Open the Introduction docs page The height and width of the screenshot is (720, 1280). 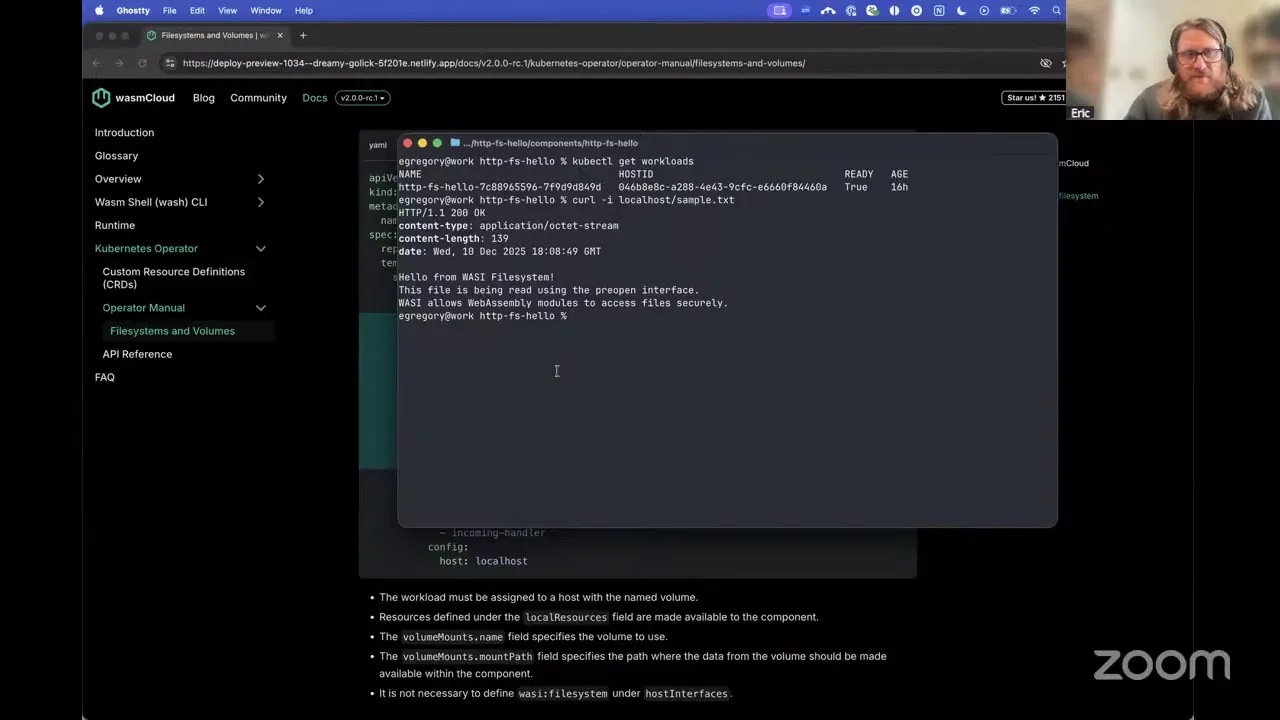124,133
